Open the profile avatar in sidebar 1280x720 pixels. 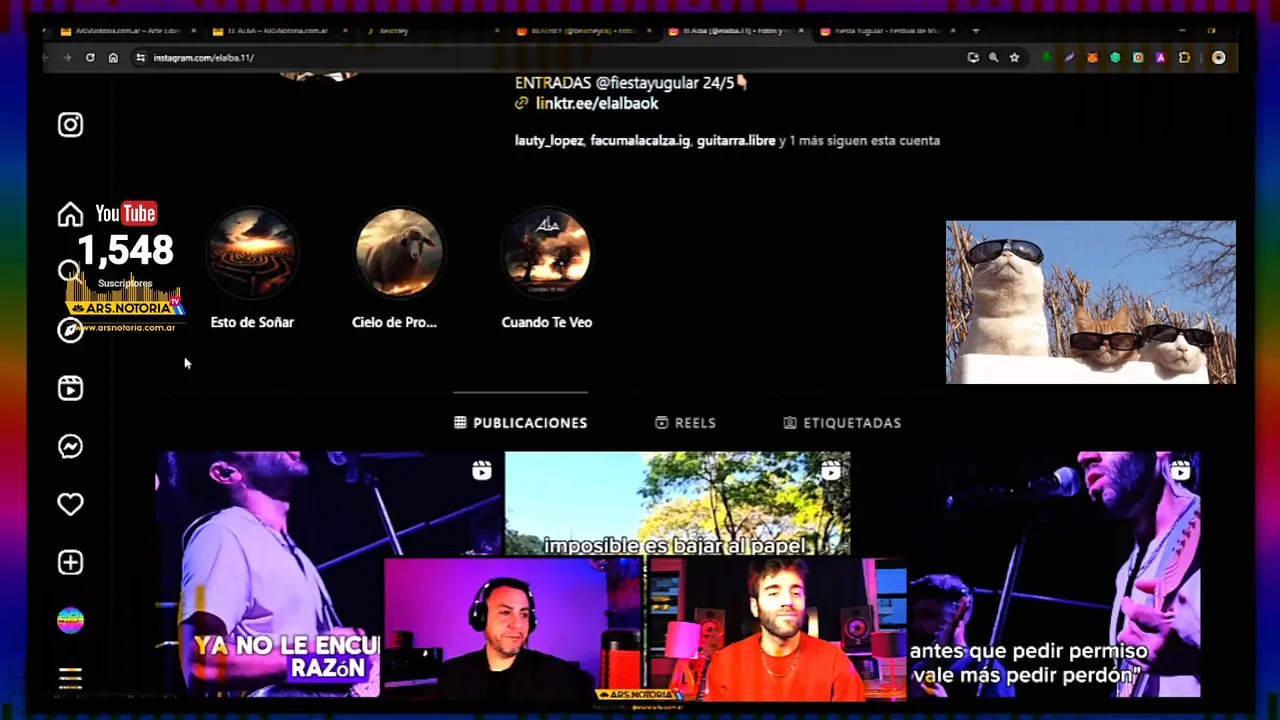(x=70, y=620)
